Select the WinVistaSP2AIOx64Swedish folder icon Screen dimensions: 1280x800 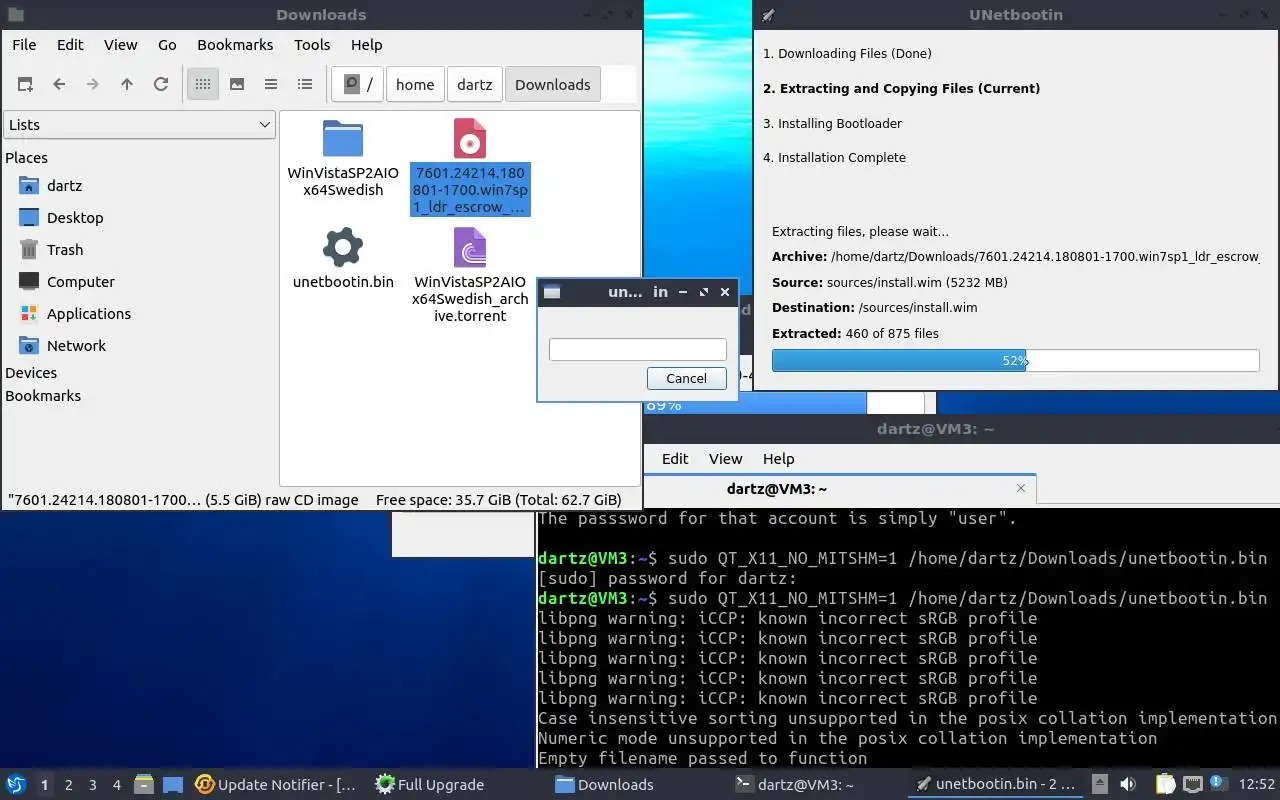[343, 140]
